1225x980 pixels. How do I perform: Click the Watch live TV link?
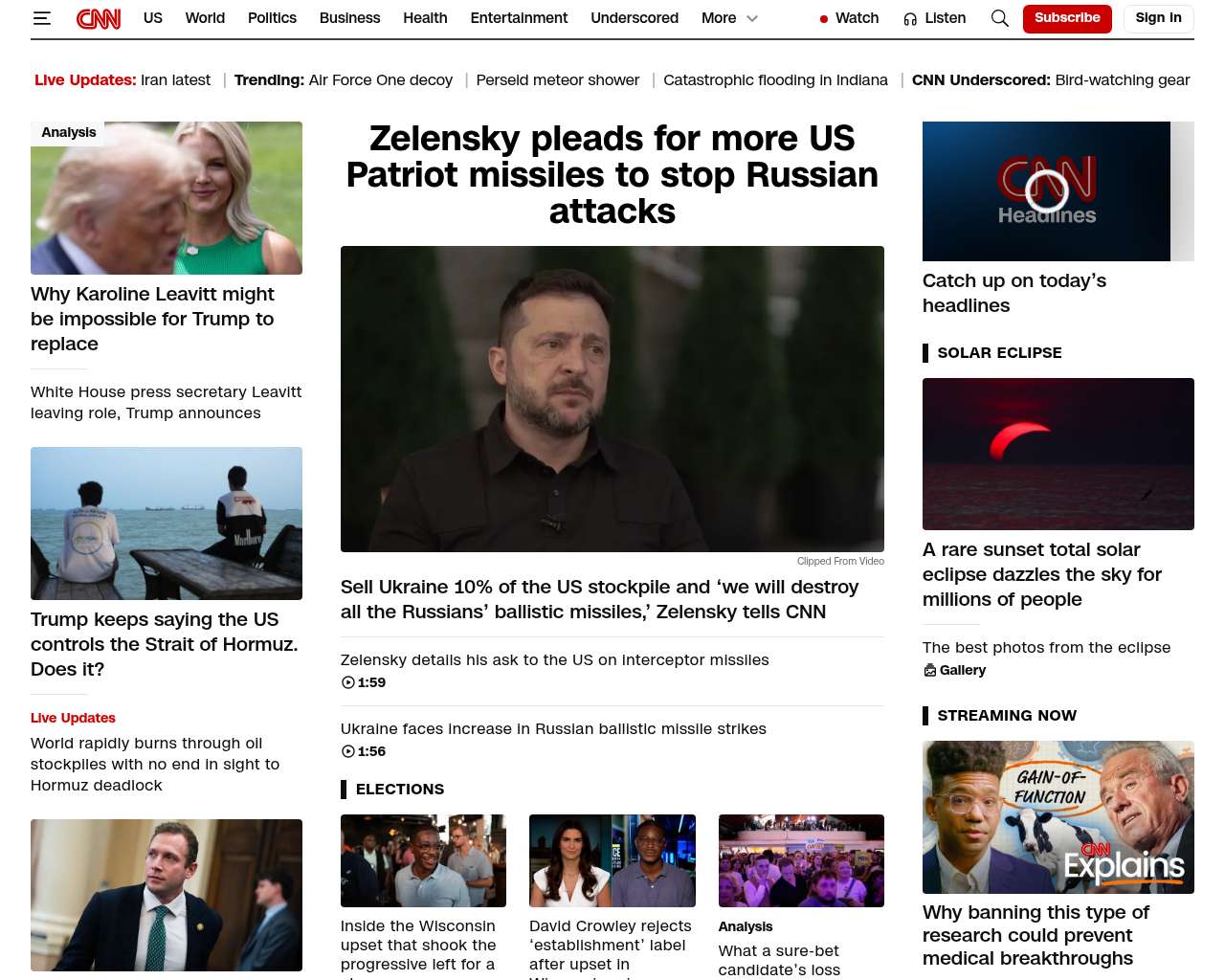(x=857, y=18)
